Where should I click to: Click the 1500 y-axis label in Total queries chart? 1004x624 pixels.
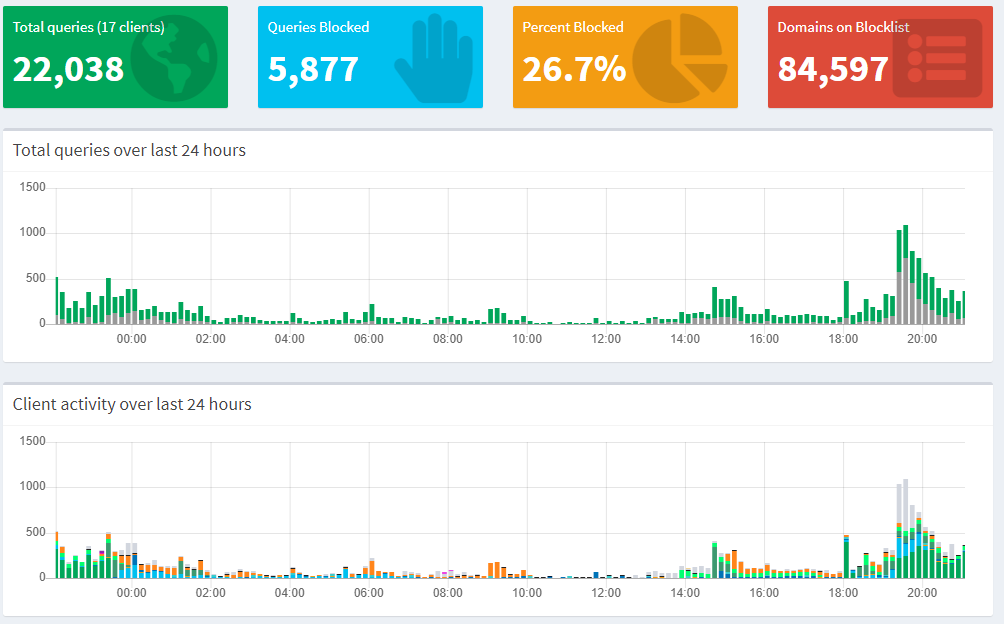33,187
